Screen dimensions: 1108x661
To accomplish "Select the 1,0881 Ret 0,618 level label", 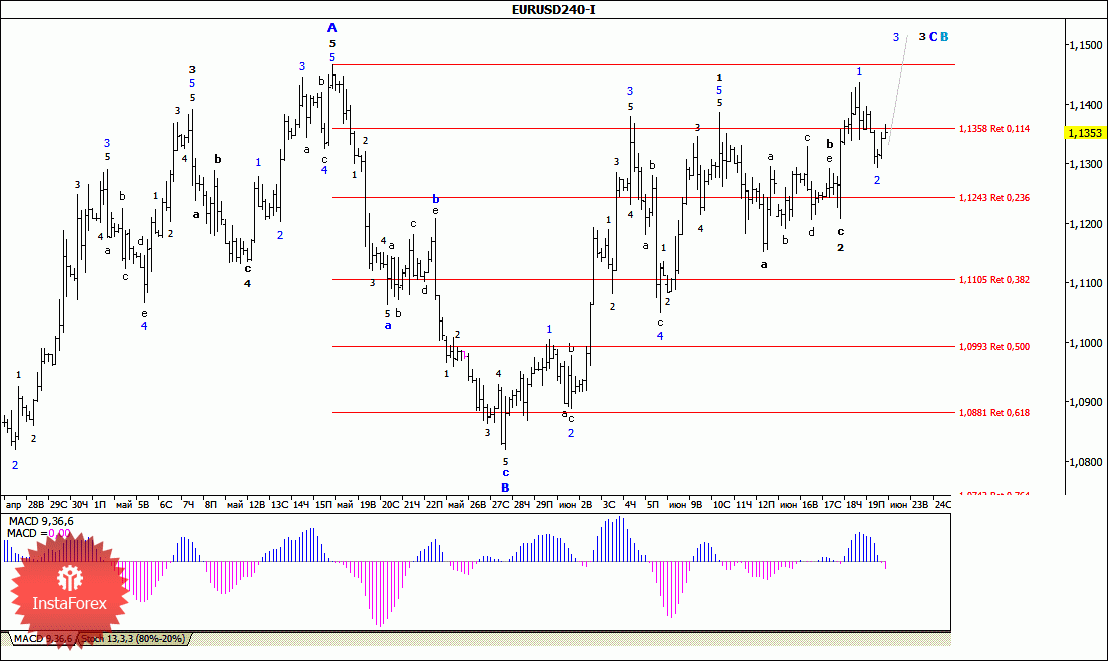I will pyautogui.click(x=994, y=412).
